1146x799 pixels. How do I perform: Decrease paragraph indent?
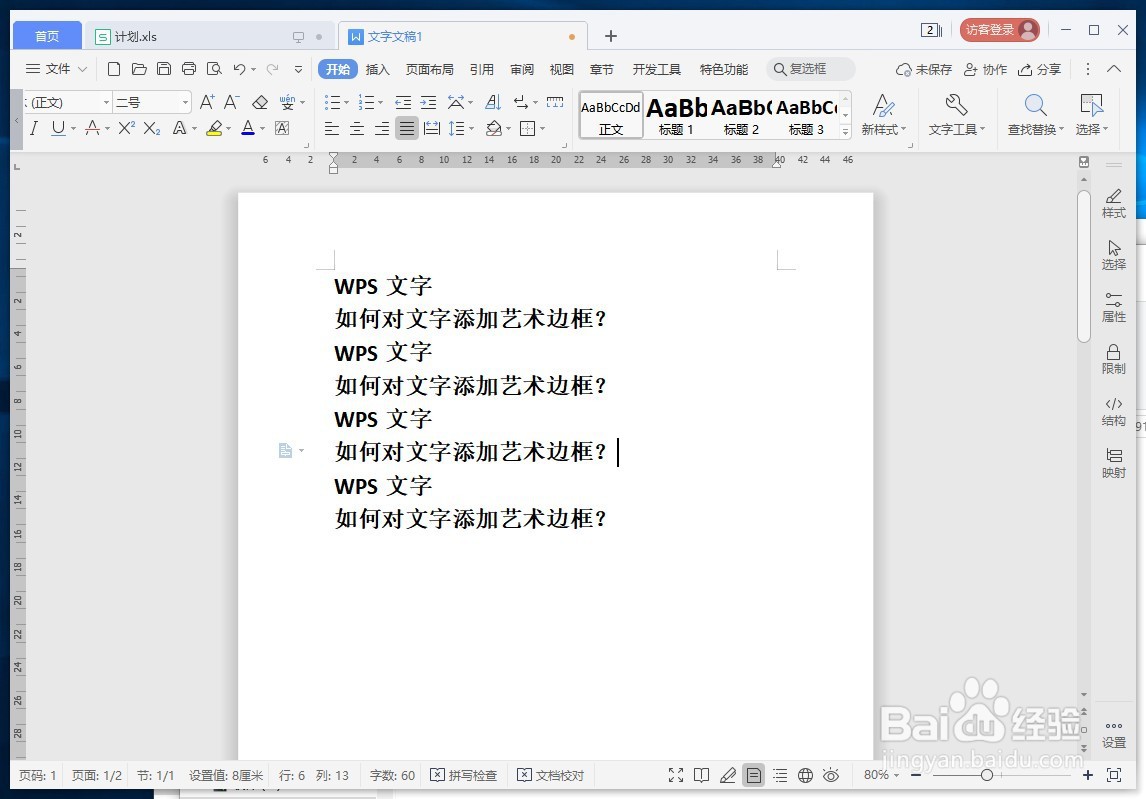coord(403,102)
